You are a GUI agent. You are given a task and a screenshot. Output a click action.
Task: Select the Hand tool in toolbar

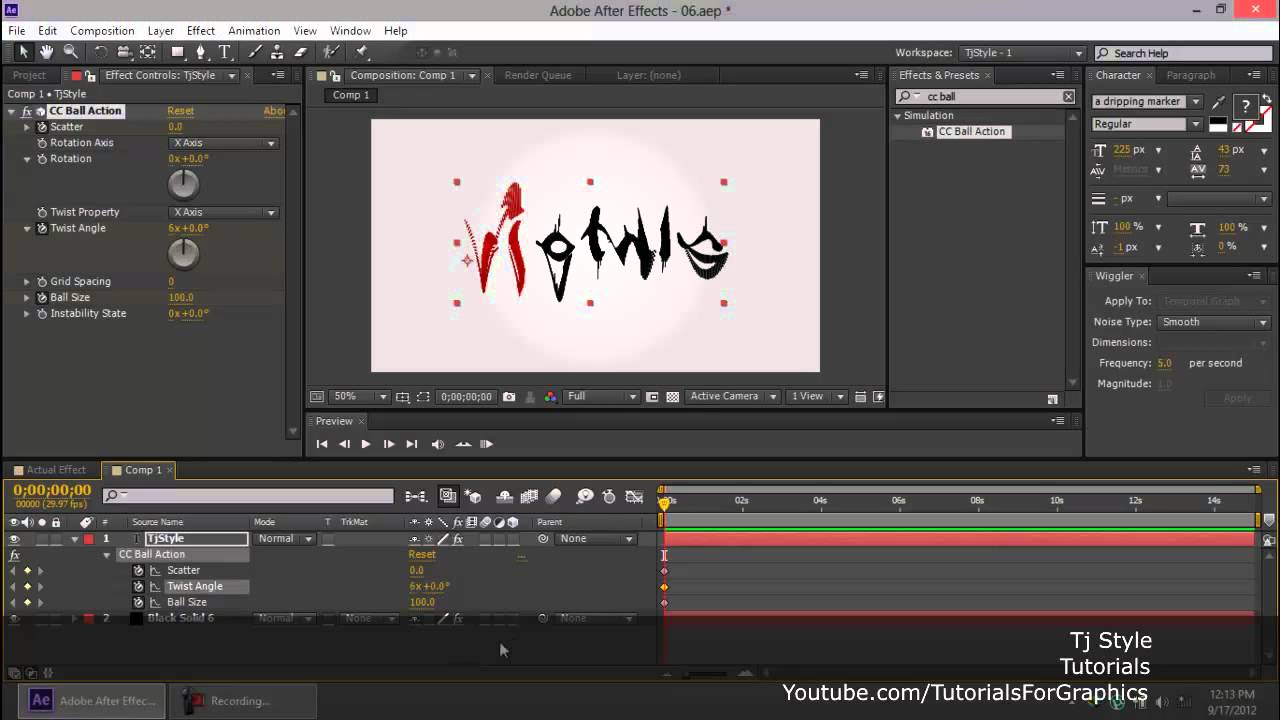[x=46, y=53]
